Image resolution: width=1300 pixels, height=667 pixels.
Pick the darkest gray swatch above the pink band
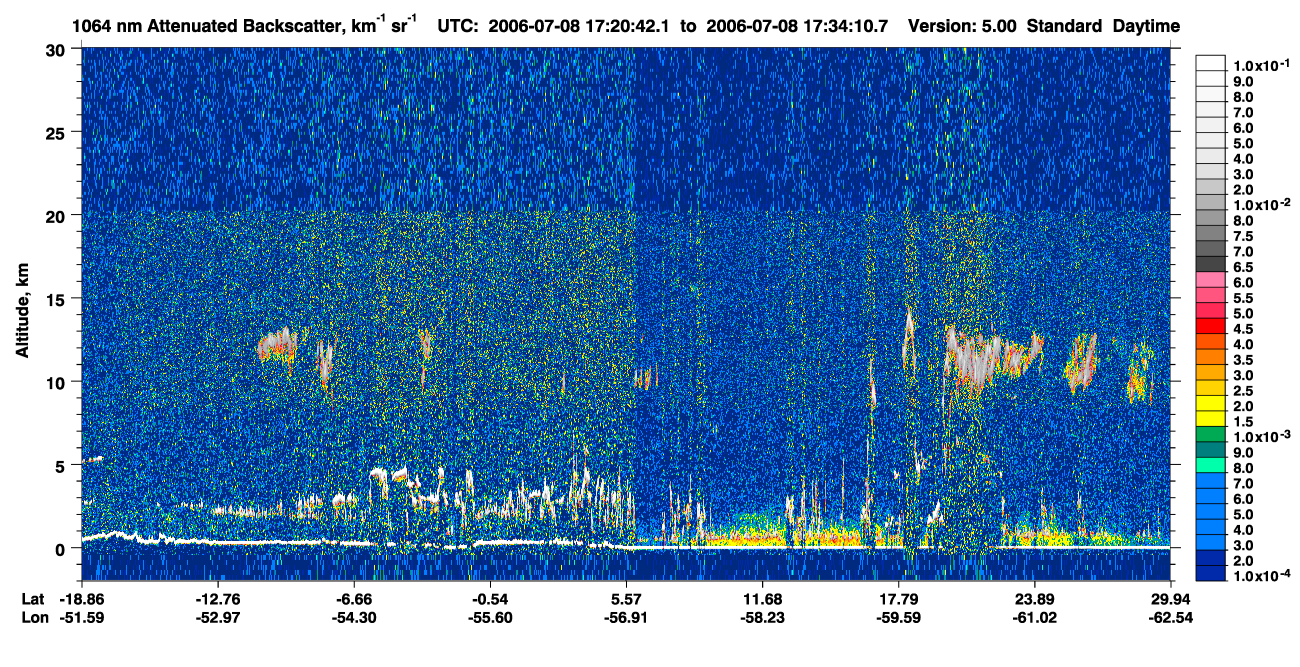(x=1210, y=264)
